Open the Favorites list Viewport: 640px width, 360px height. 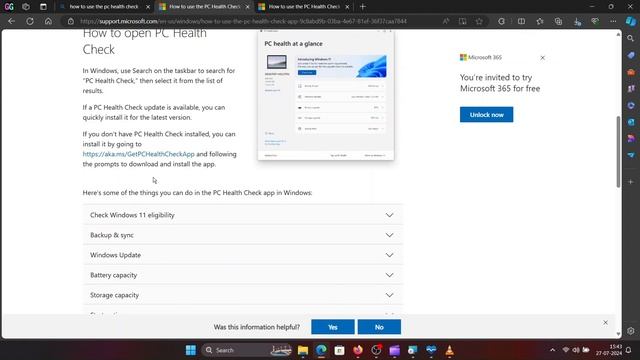coord(540,21)
